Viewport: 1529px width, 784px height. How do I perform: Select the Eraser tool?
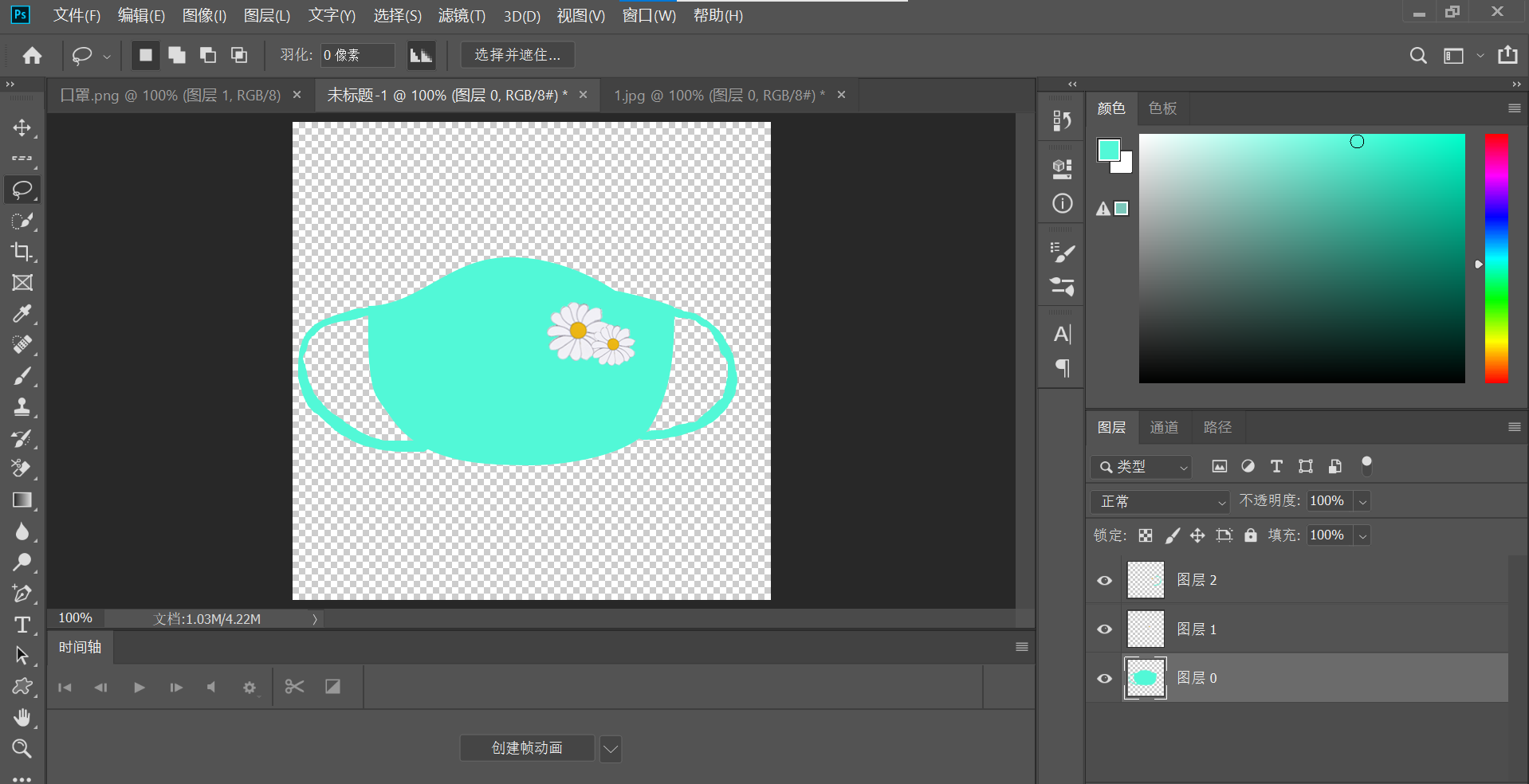pyautogui.click(x=22, y=469)
